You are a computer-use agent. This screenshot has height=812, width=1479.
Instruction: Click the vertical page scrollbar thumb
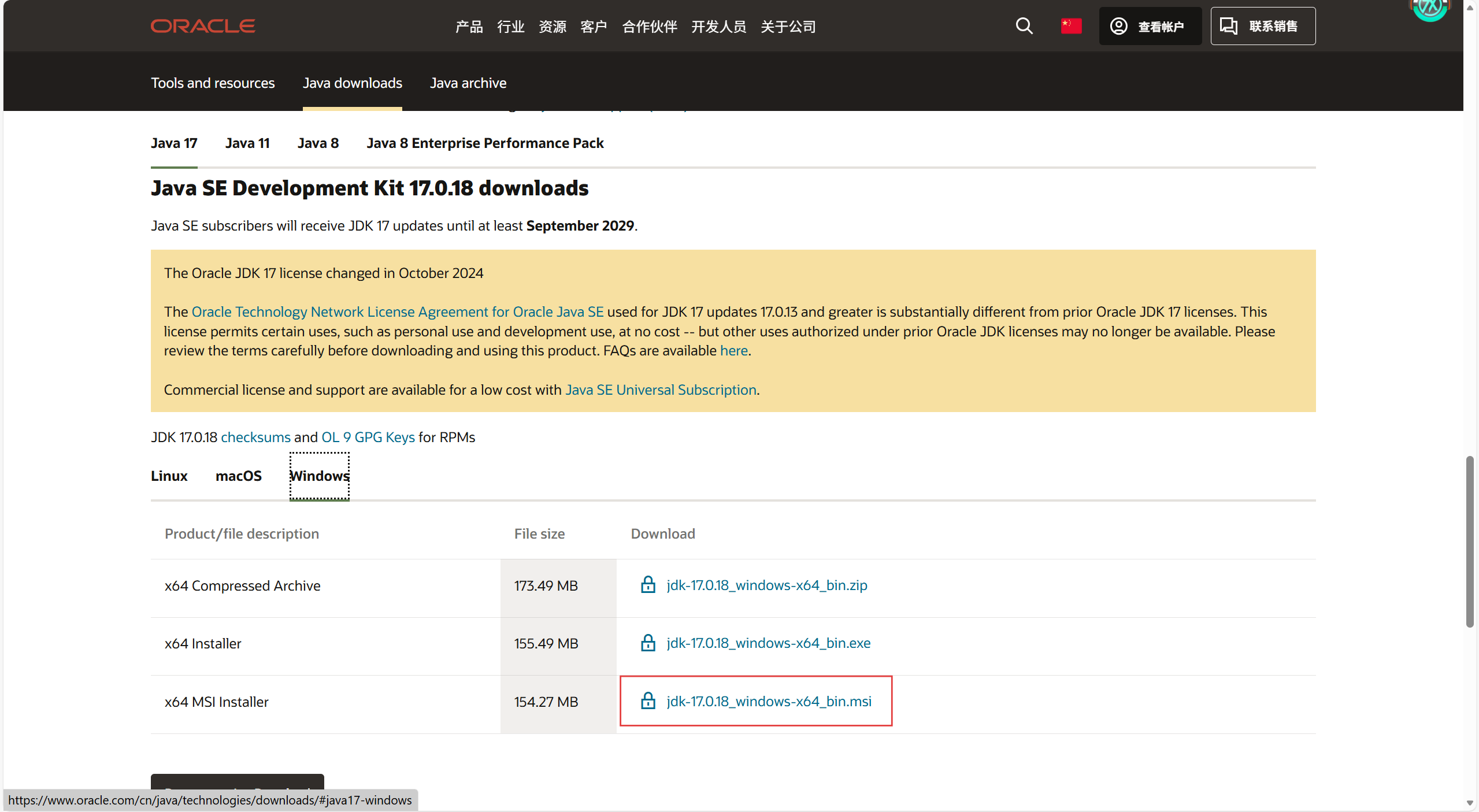click(x=1469, y=541)
